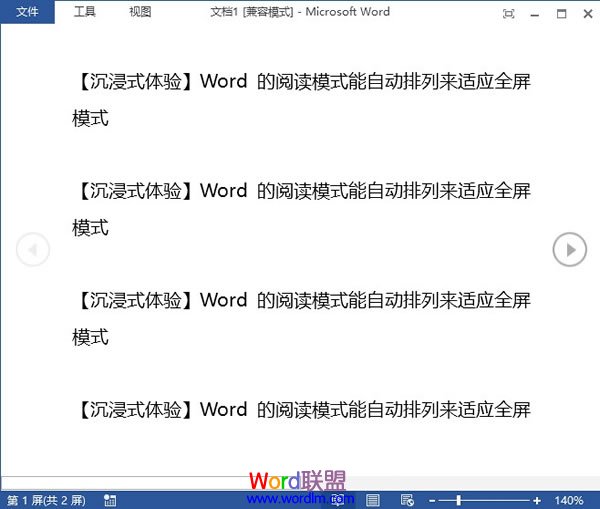Switch to Web Layout view icon

(407, 500)
